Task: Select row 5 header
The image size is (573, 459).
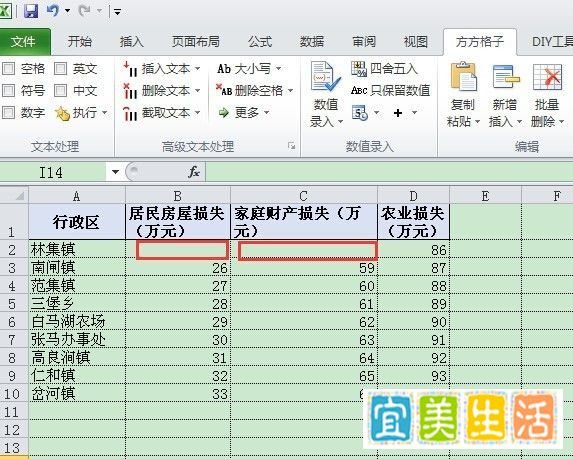Action: point(14,304)
